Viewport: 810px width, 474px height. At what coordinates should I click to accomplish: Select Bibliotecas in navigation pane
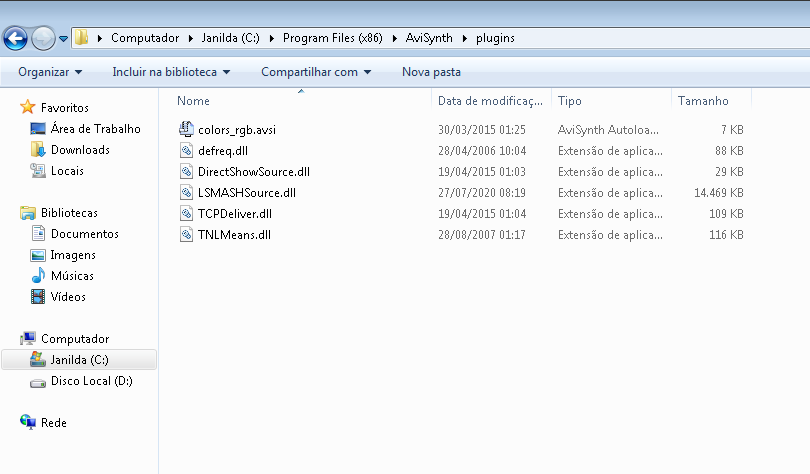(69, 213)
